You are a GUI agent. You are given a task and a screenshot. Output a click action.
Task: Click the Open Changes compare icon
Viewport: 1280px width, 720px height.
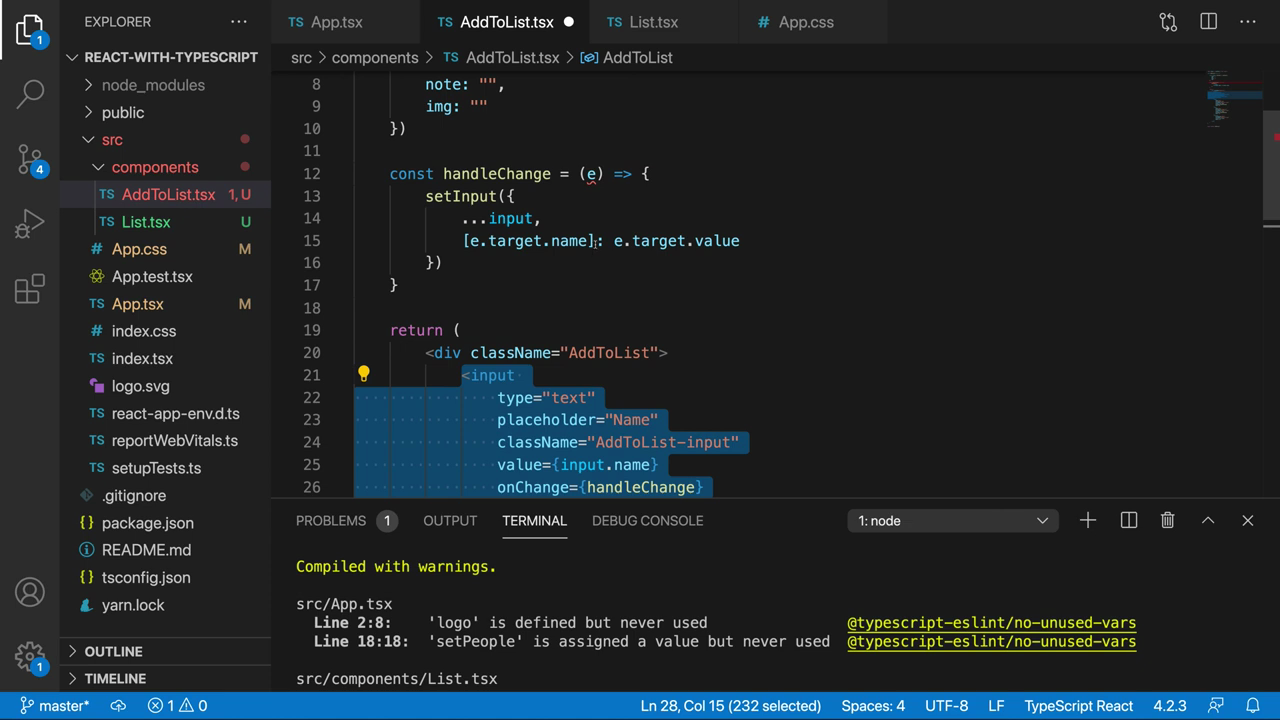point(1168,21)
